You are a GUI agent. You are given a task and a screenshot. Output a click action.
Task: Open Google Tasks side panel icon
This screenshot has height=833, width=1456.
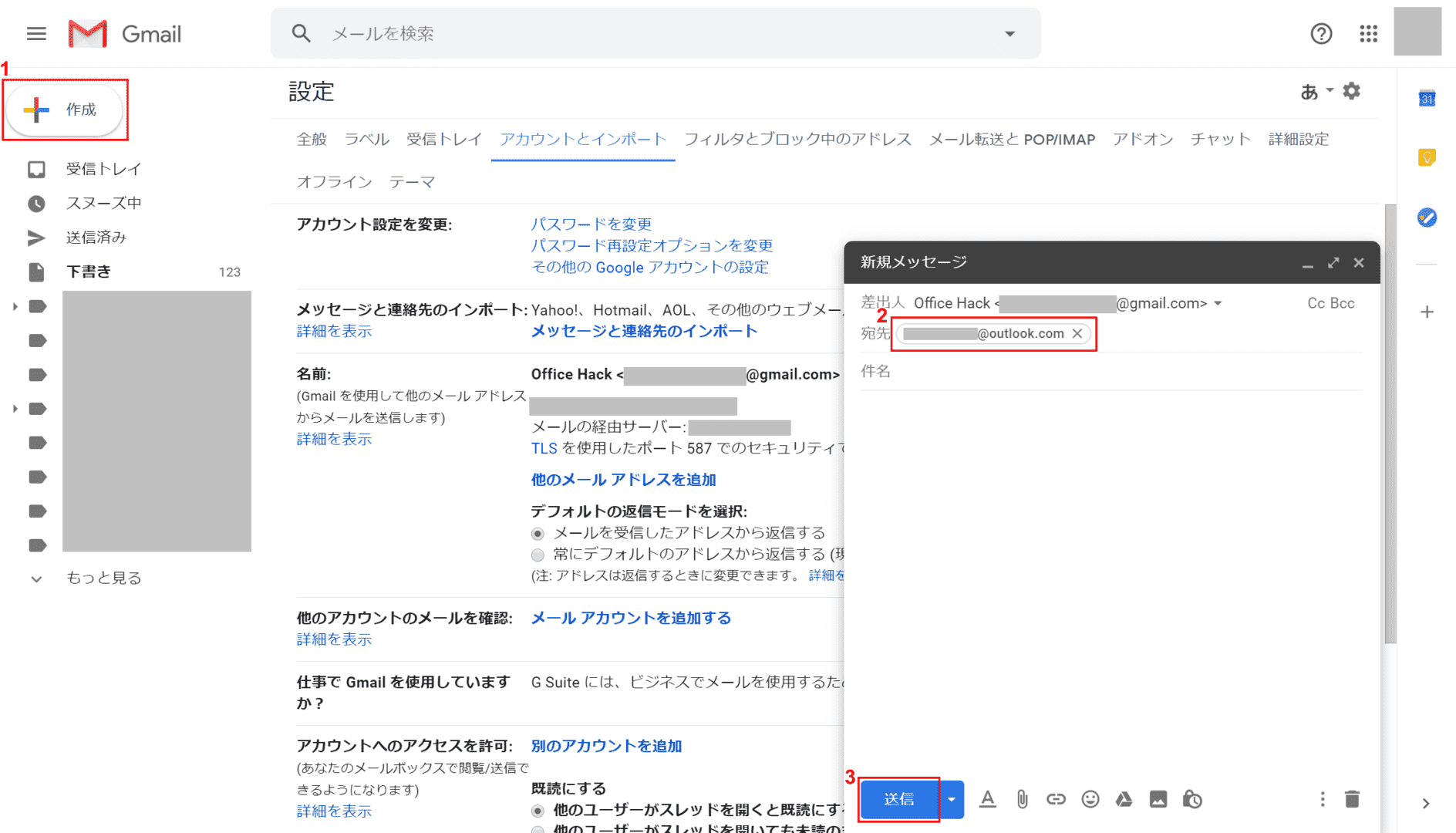coord(1427,218)
